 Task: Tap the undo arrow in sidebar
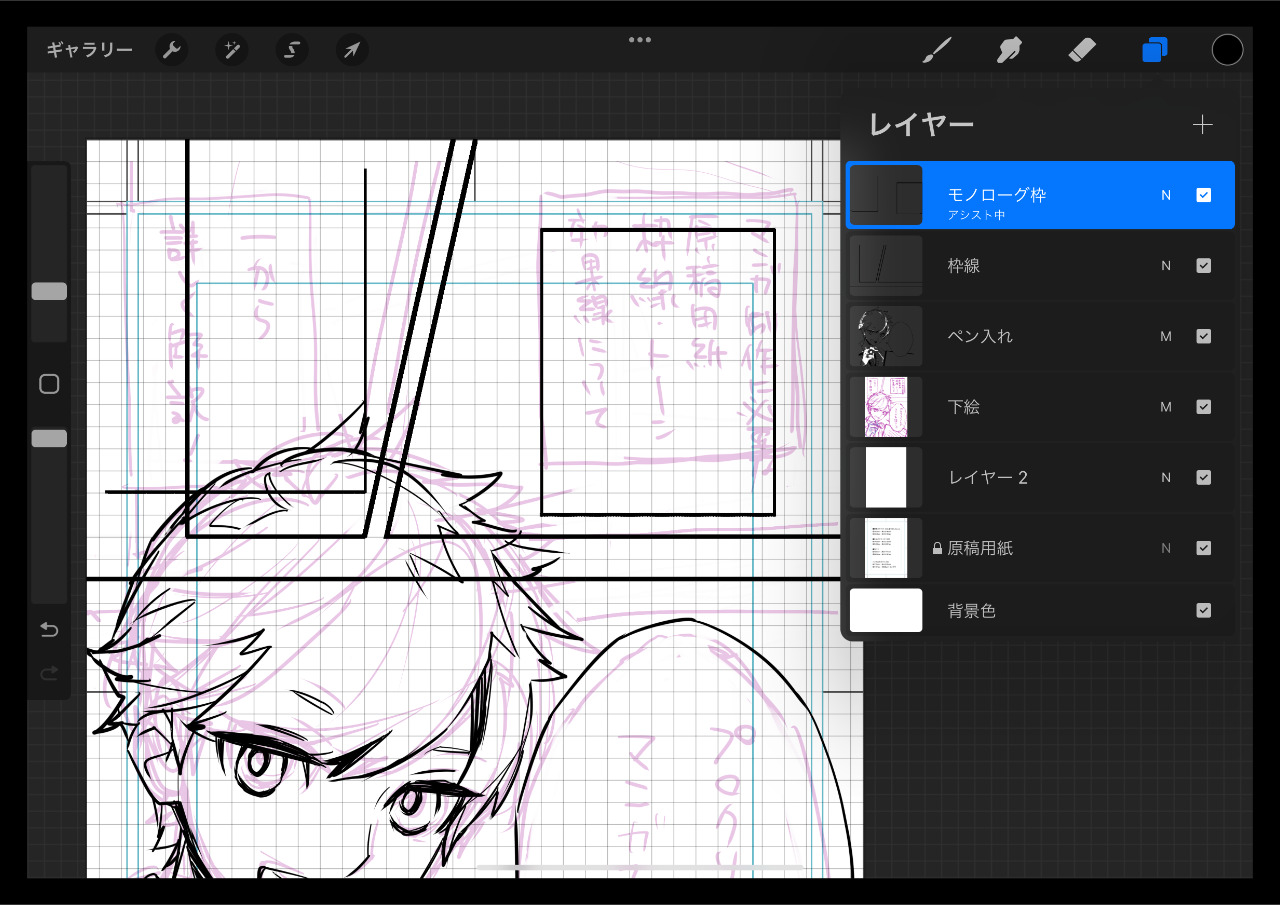tap(49, 630)
